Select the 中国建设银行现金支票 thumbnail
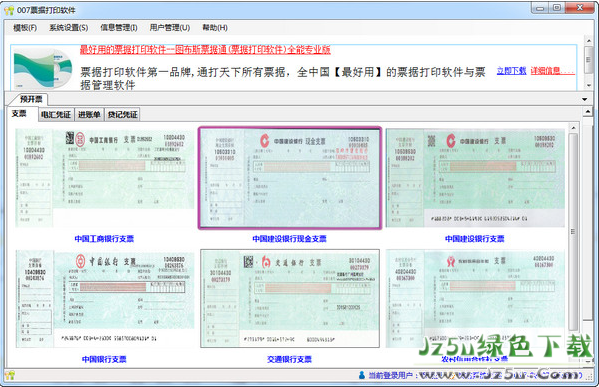This screenshot has width=599, height=387. tap(290, 178)
